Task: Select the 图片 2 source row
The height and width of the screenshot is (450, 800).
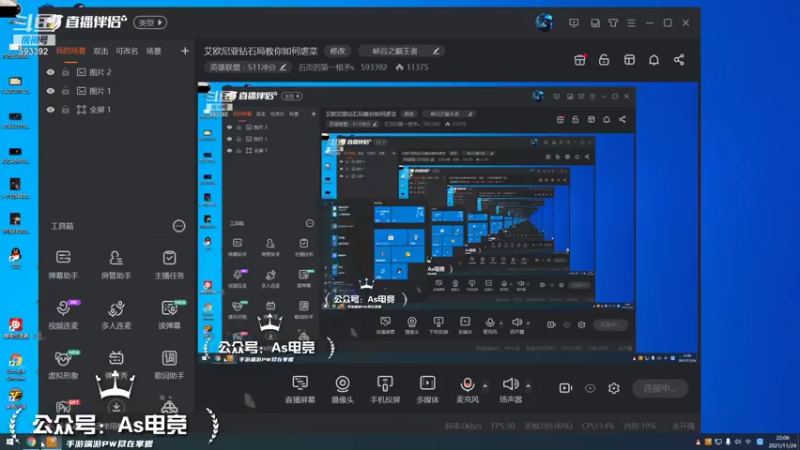Action: (x=117, y=72)
